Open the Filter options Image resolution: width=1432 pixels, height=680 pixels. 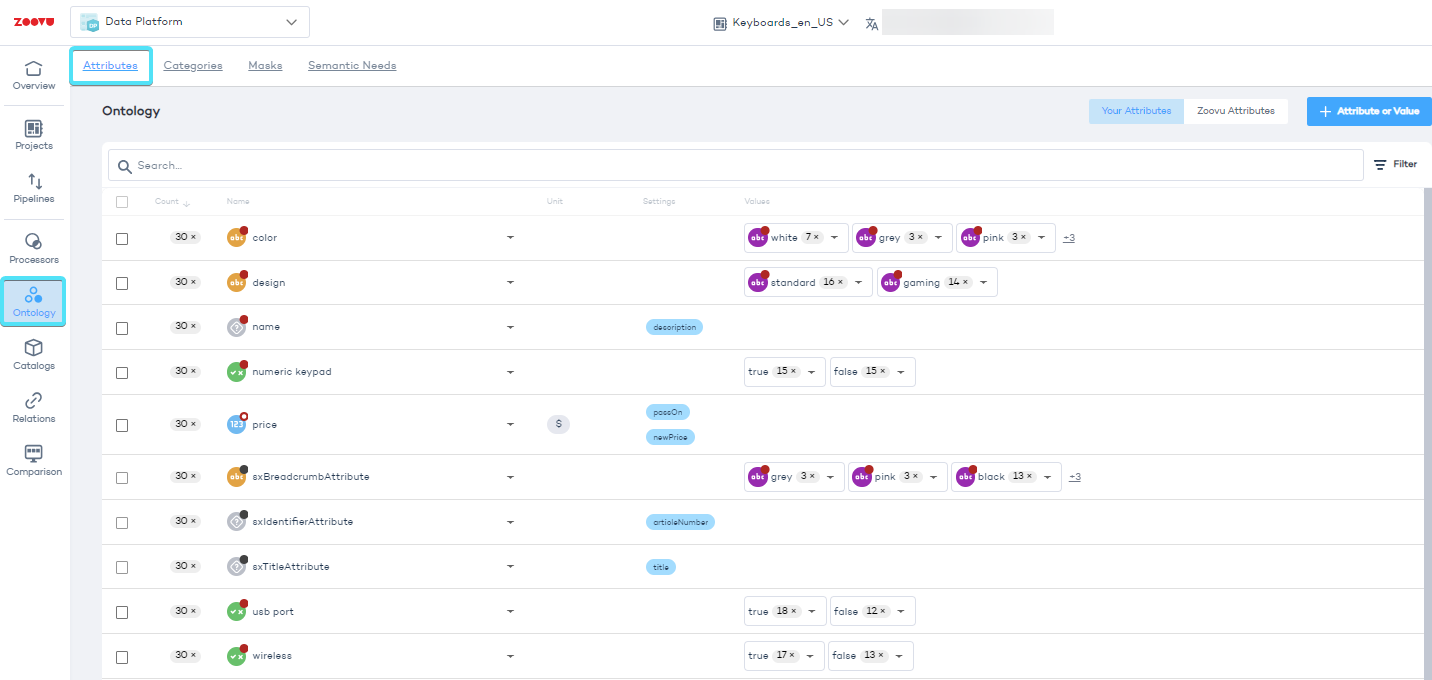[x=1395, y=164]
